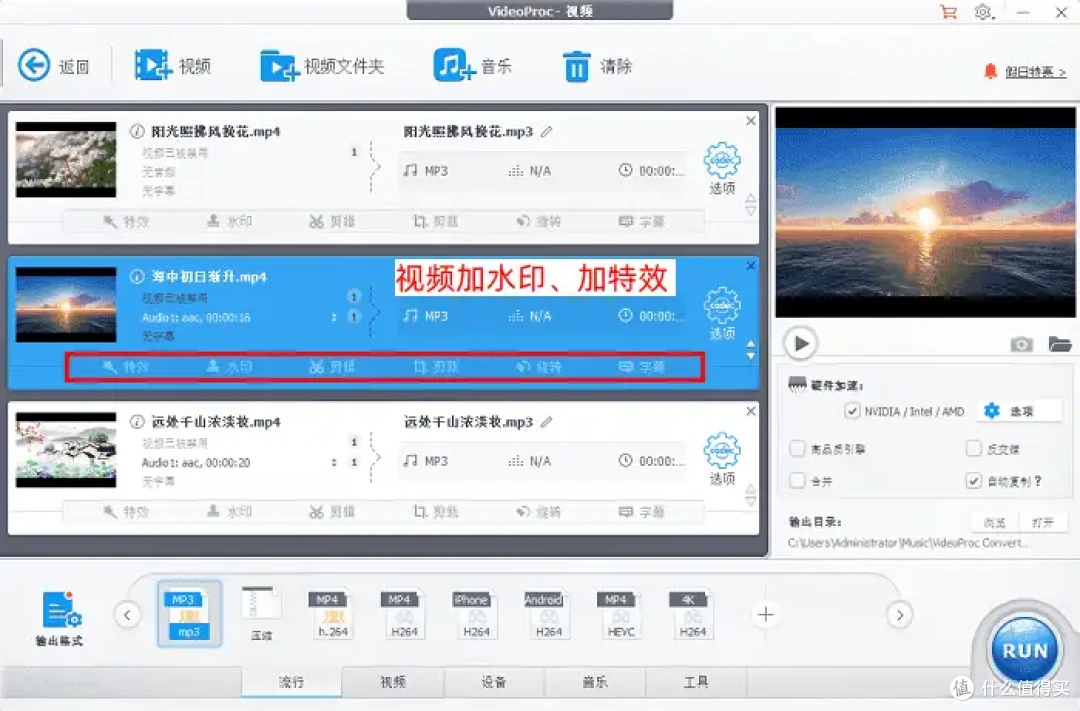Rename output 远处千山浓淡妆.mp3 with the pencil icon
This screenshot has width=1080, height=711.
547,422
